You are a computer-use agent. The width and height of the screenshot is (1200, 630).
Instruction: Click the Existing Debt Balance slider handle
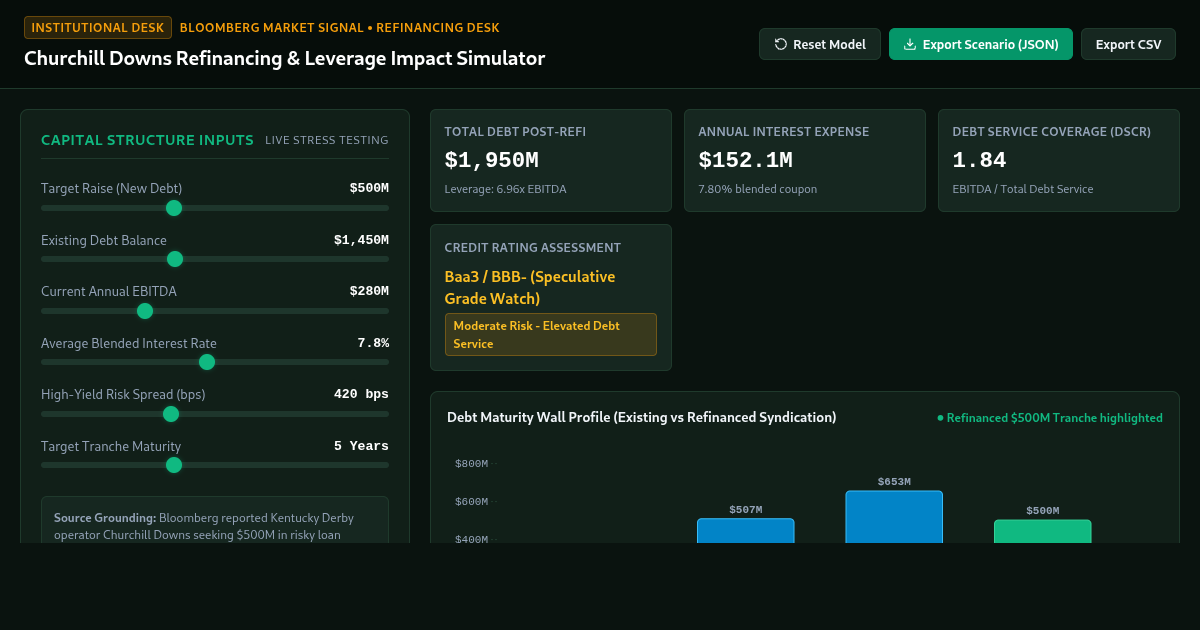pyautogui.click(x=175, y=259)
